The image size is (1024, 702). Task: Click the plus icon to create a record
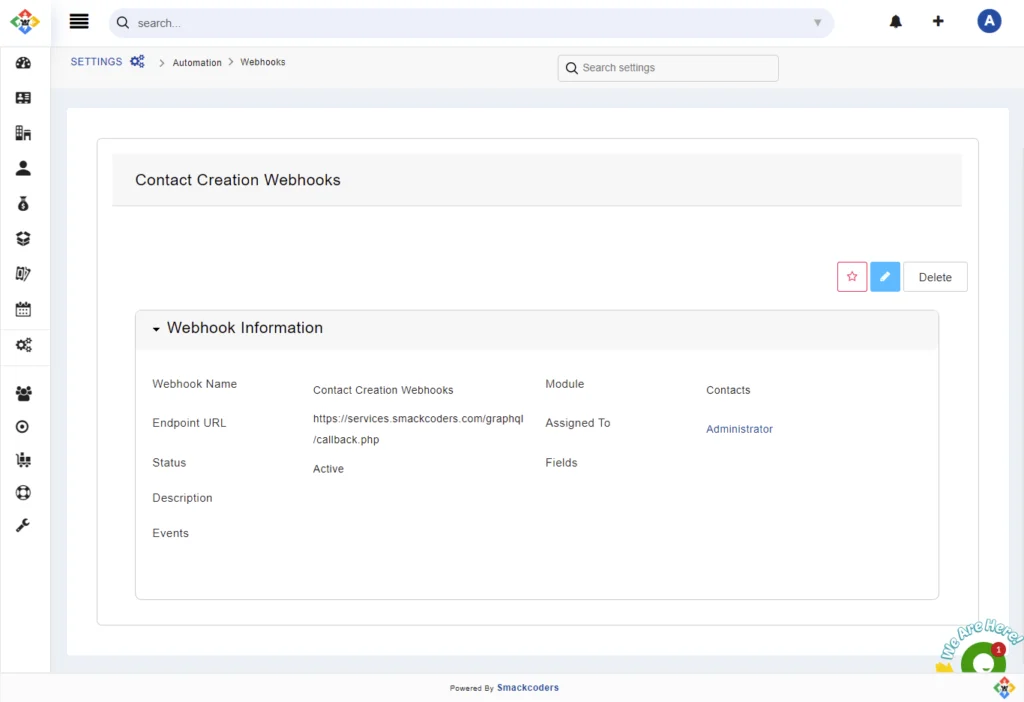938,20
